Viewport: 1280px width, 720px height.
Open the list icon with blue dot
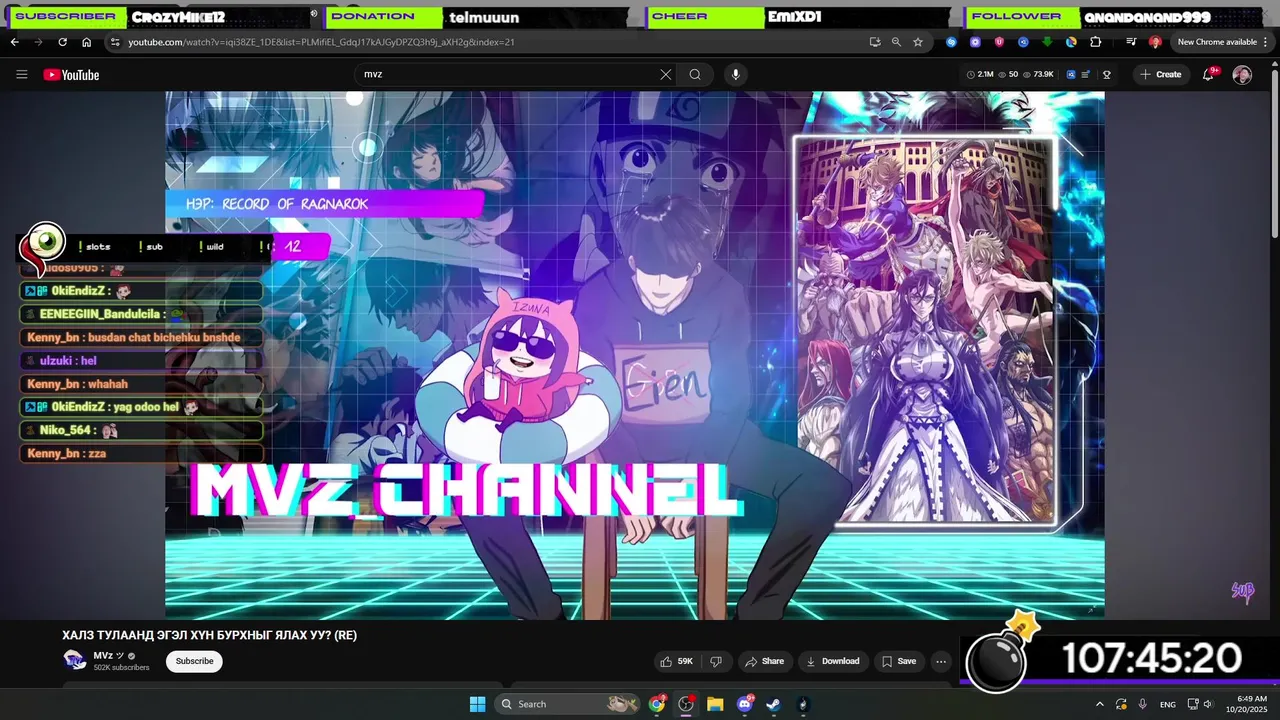(1087, 74)
